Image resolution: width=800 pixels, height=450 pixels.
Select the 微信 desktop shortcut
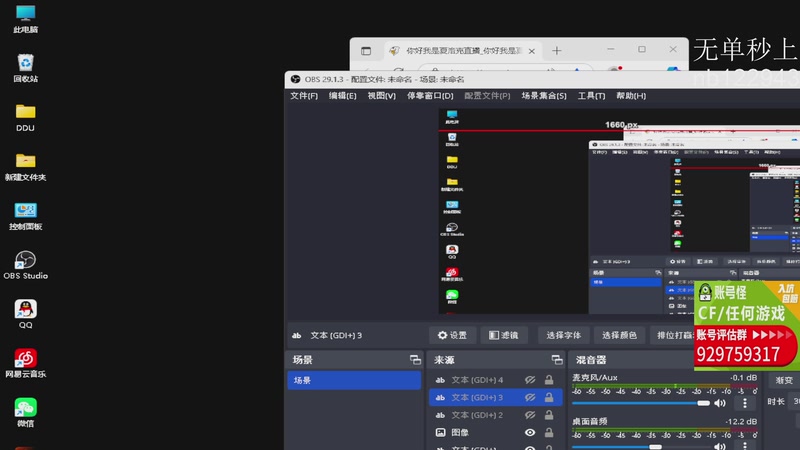(26, 412)
